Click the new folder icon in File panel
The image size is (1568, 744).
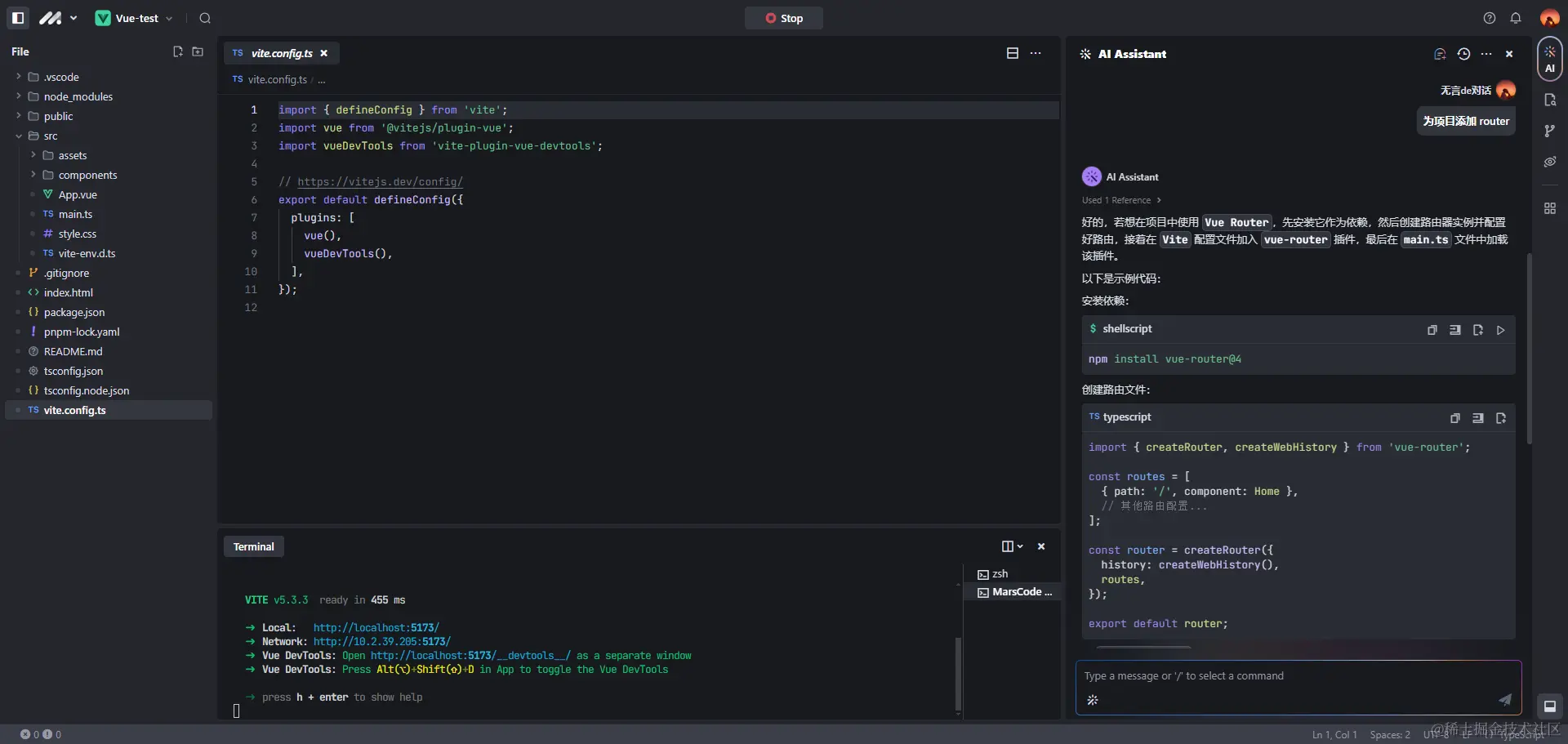click(198, 51)
